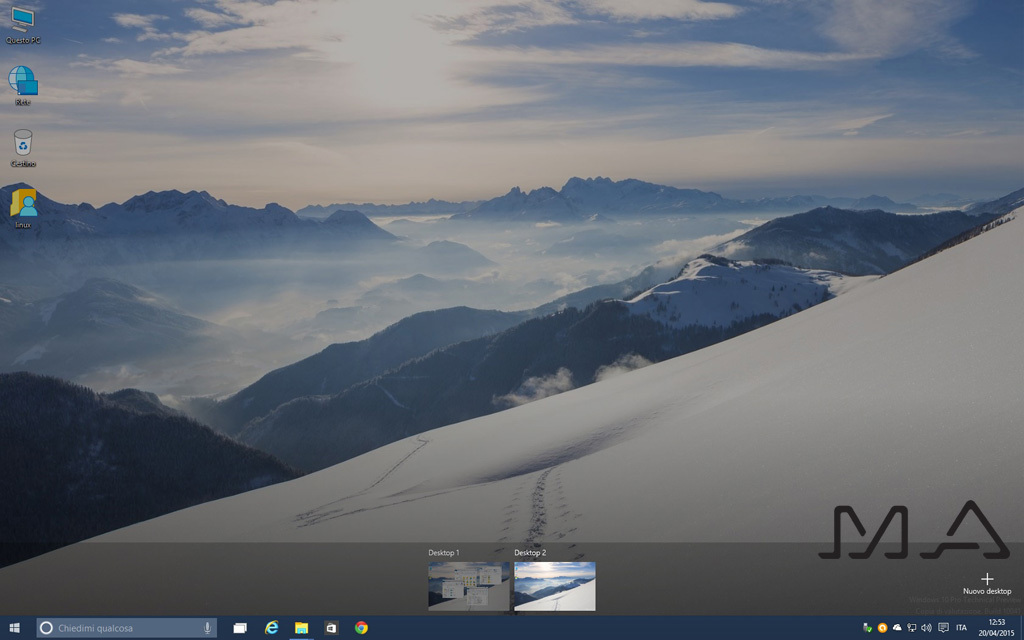Click the Show desktop strip at taskbar end

click(1021, 628)
